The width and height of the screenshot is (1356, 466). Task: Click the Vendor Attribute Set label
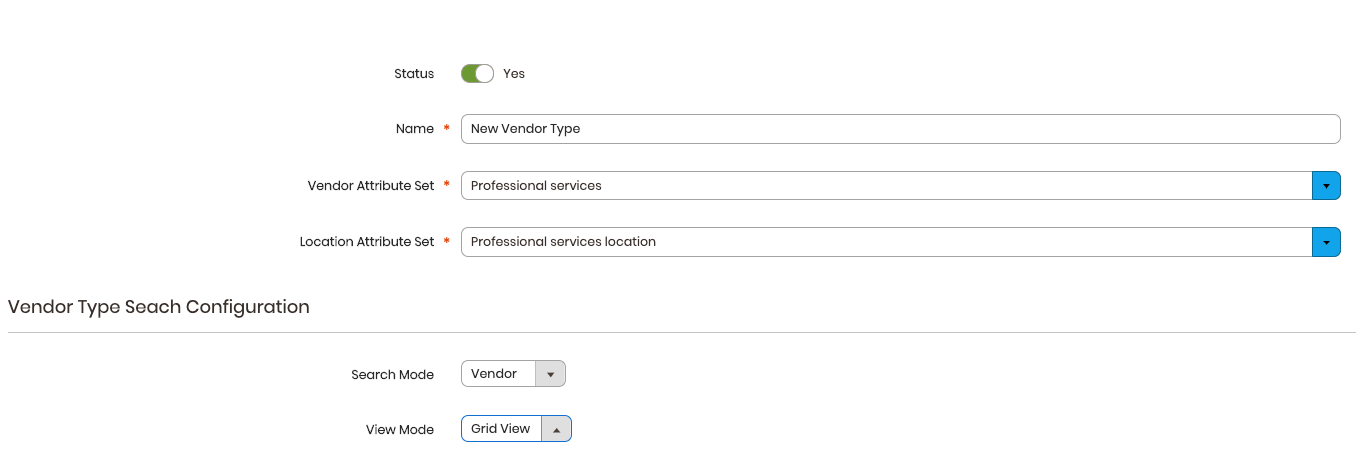tap(371, 186)
